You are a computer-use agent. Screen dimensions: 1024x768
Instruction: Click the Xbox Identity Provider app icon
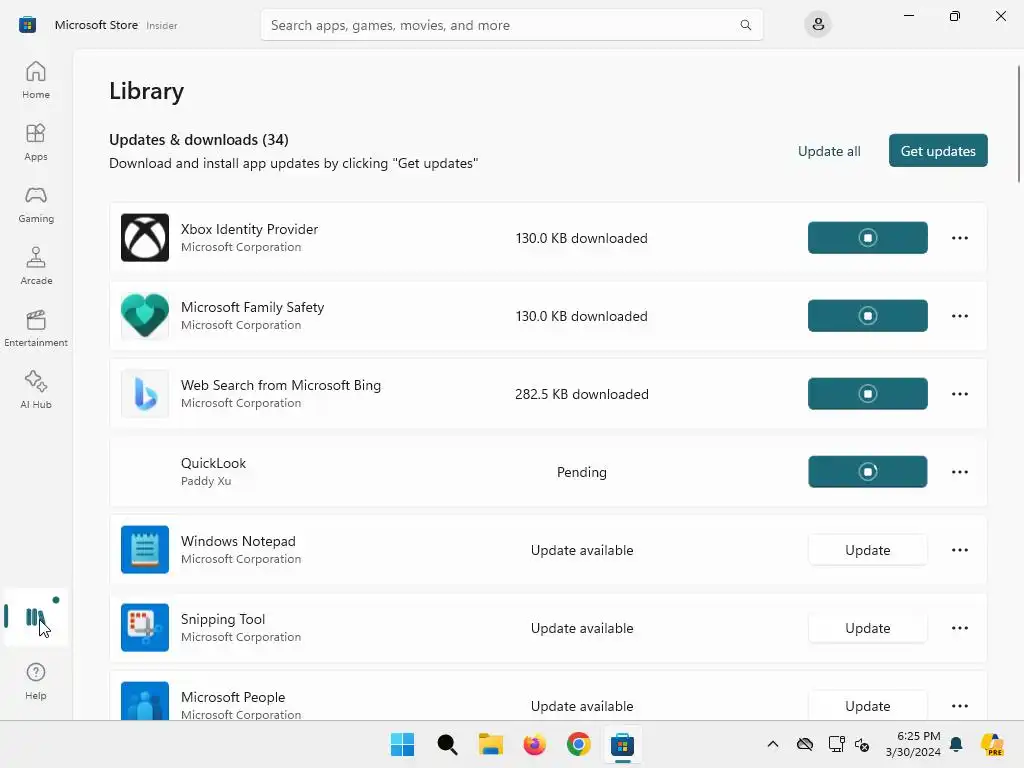[x=145, y=238]
